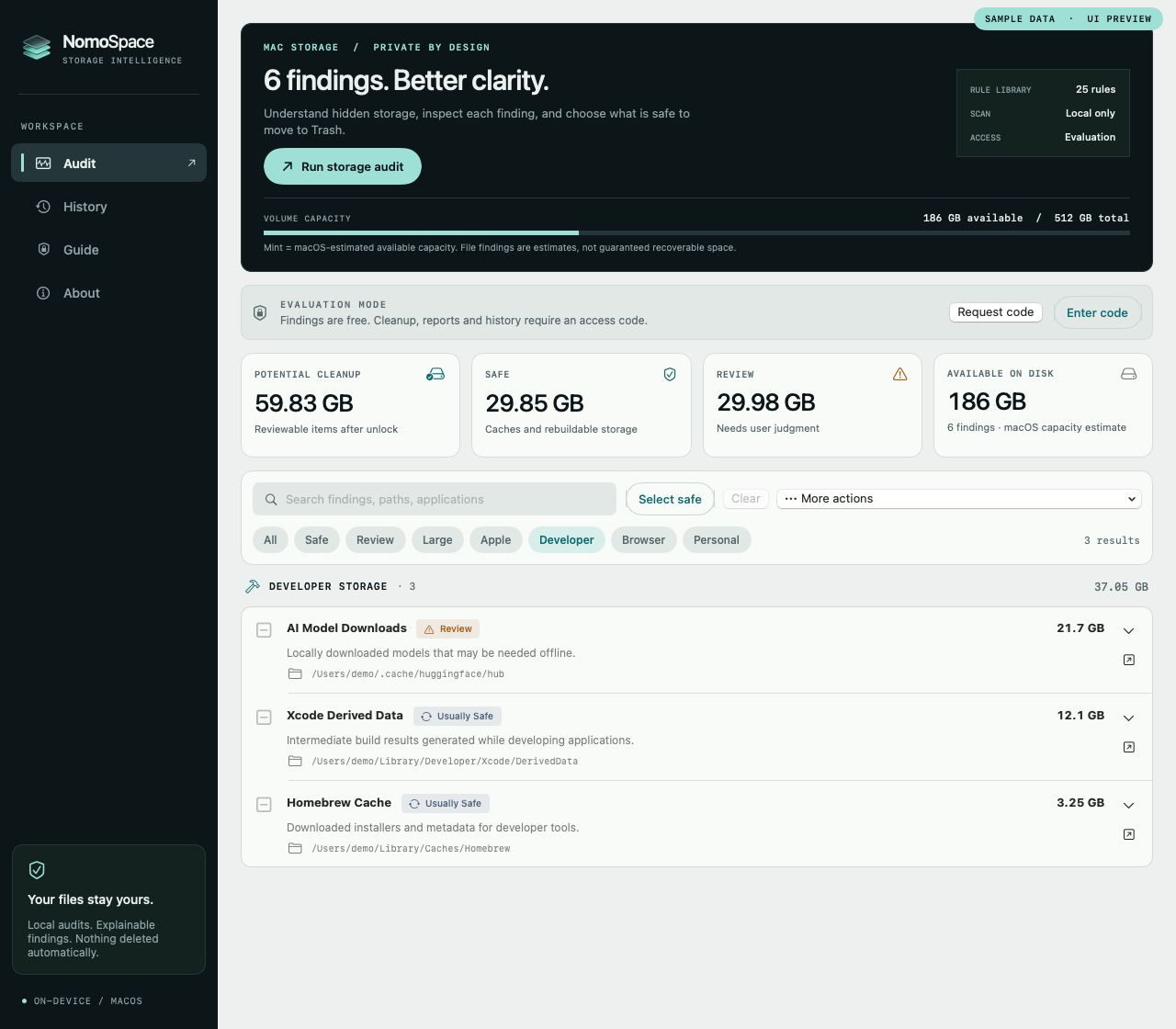Click the folder icon beside the Caches/Homebrew path

pos(295,848)
